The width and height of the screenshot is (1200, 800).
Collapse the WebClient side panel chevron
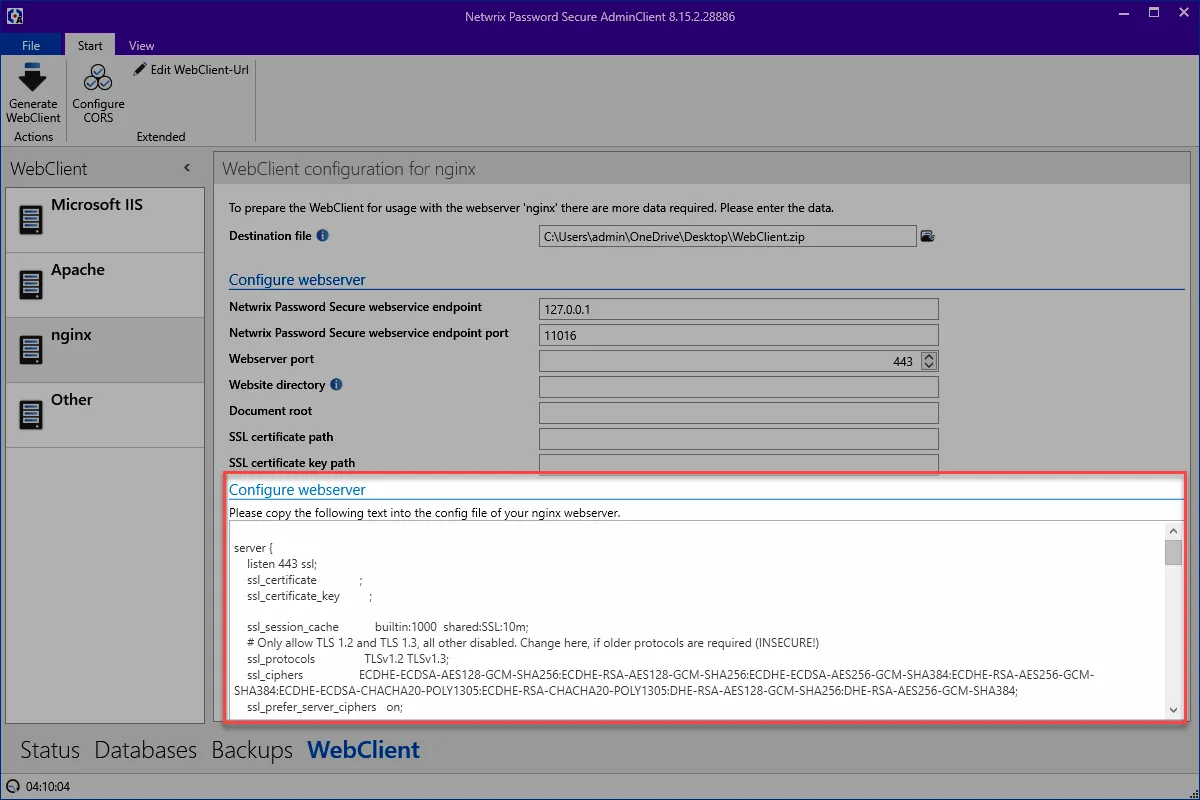187,168
